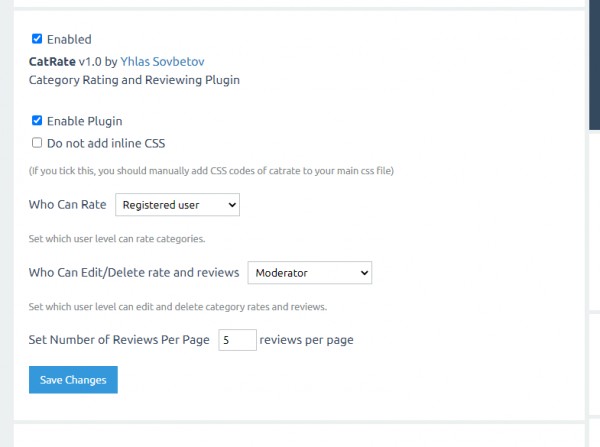Open the Who Can Edit/Delete dropdown

click(308, 272)
